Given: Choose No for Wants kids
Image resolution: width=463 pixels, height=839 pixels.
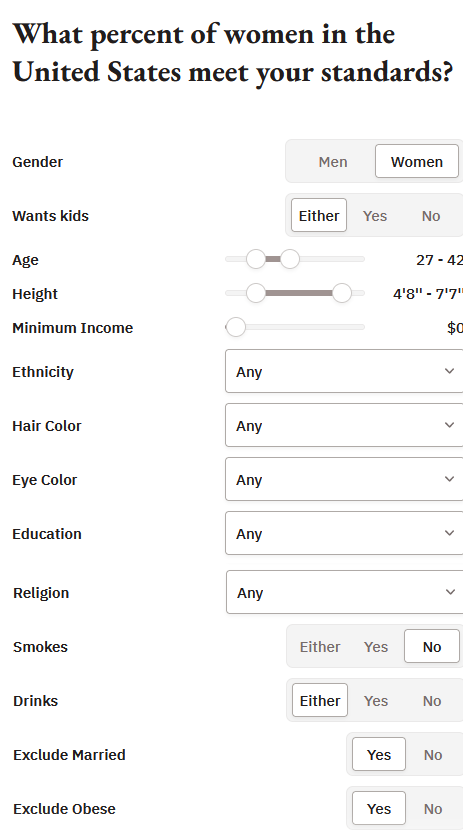Looking at the screenshot, I should pyautogui.click(x=431, y=216).
